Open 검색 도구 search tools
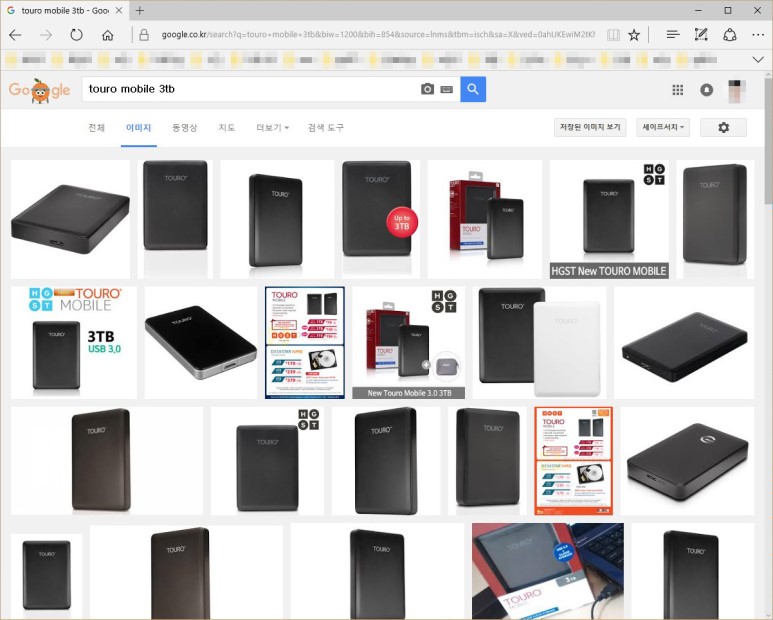This screenshot has height=620, width=773. (325, 128)
